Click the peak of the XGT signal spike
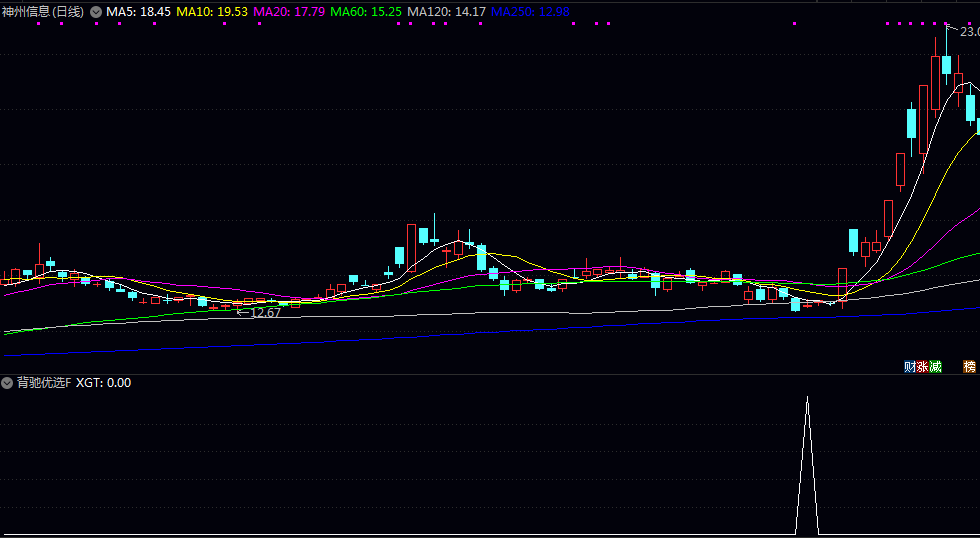The width and height of the screenshot is (980, 538). click(807, 399)
